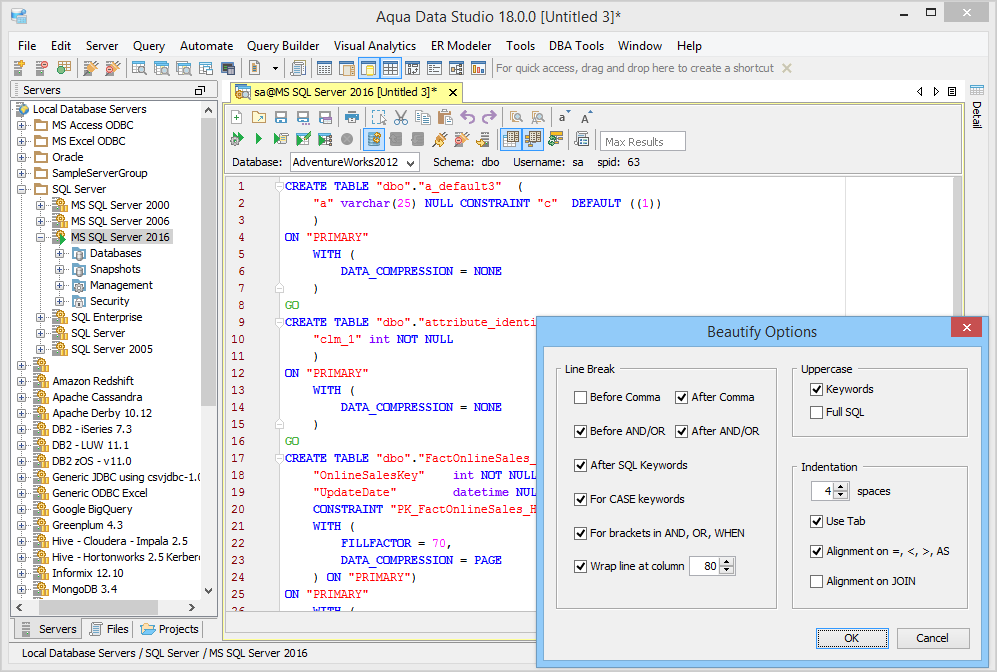Check the Full SQL uppercase option
Image resolution: width=997 pixels, height=672 pixels.
coord(817,412)
